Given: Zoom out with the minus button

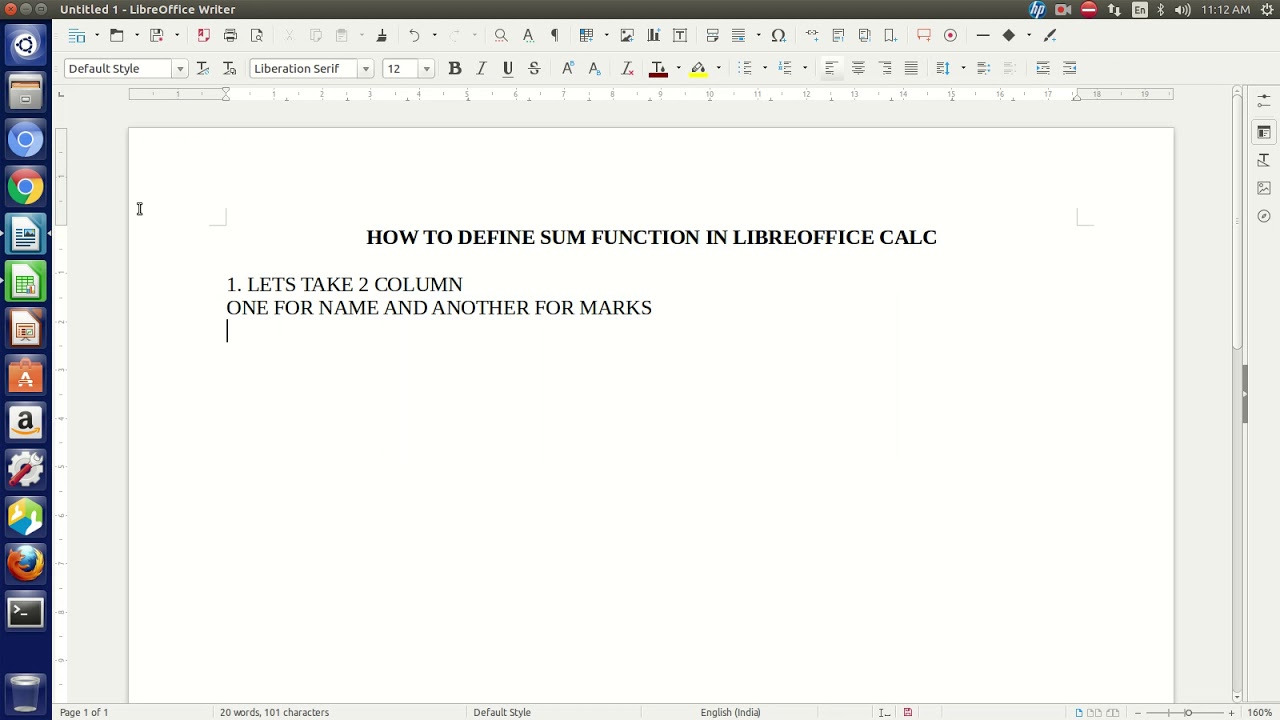Looking at the screenshot, I should click(x=1138, y=712).
